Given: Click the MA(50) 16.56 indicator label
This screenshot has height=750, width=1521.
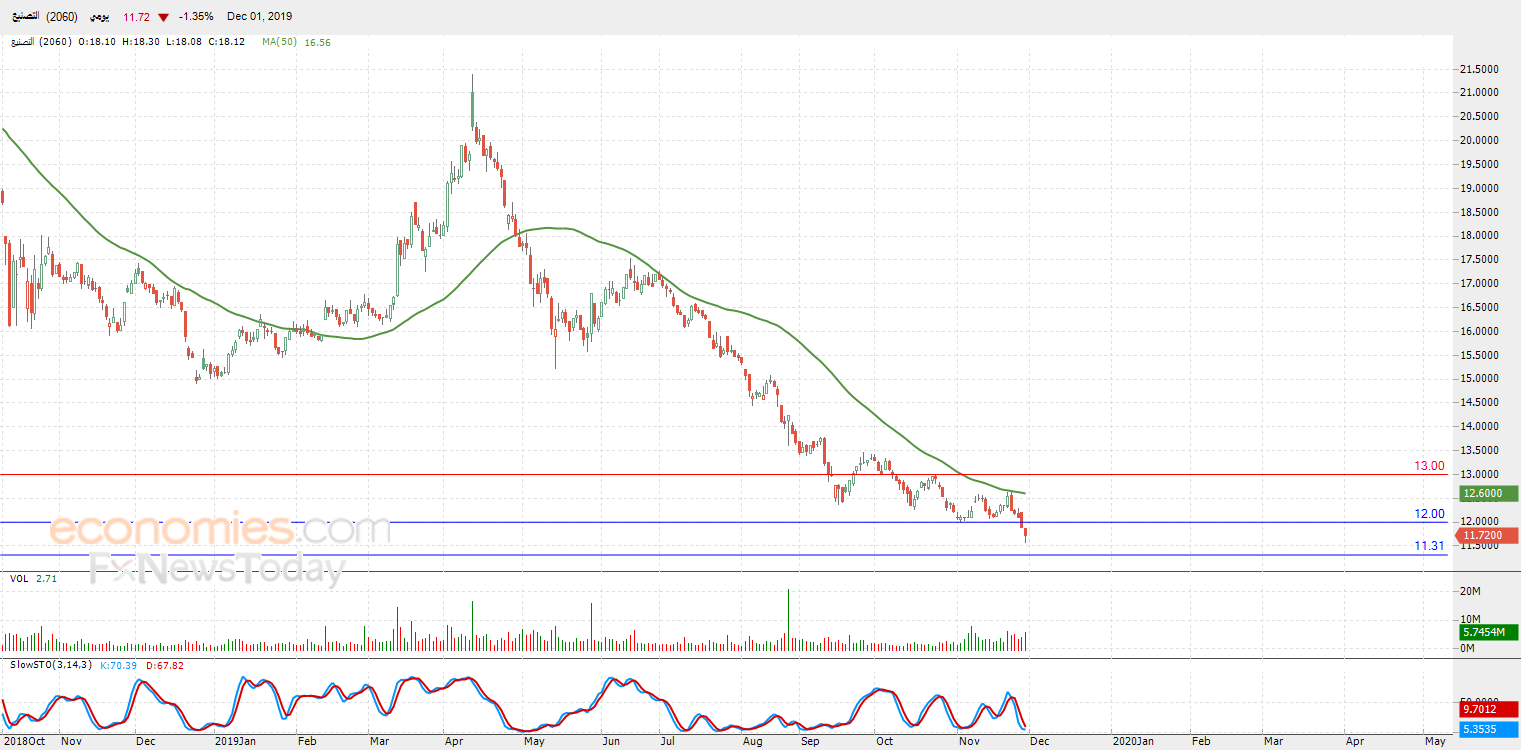Looking at the screenshot, I should (x=297, y=42).
